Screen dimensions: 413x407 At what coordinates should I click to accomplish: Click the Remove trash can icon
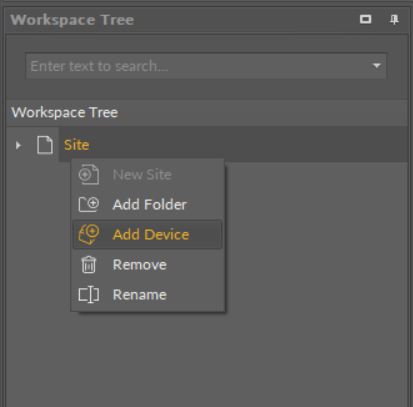click(x=89, y=265)
